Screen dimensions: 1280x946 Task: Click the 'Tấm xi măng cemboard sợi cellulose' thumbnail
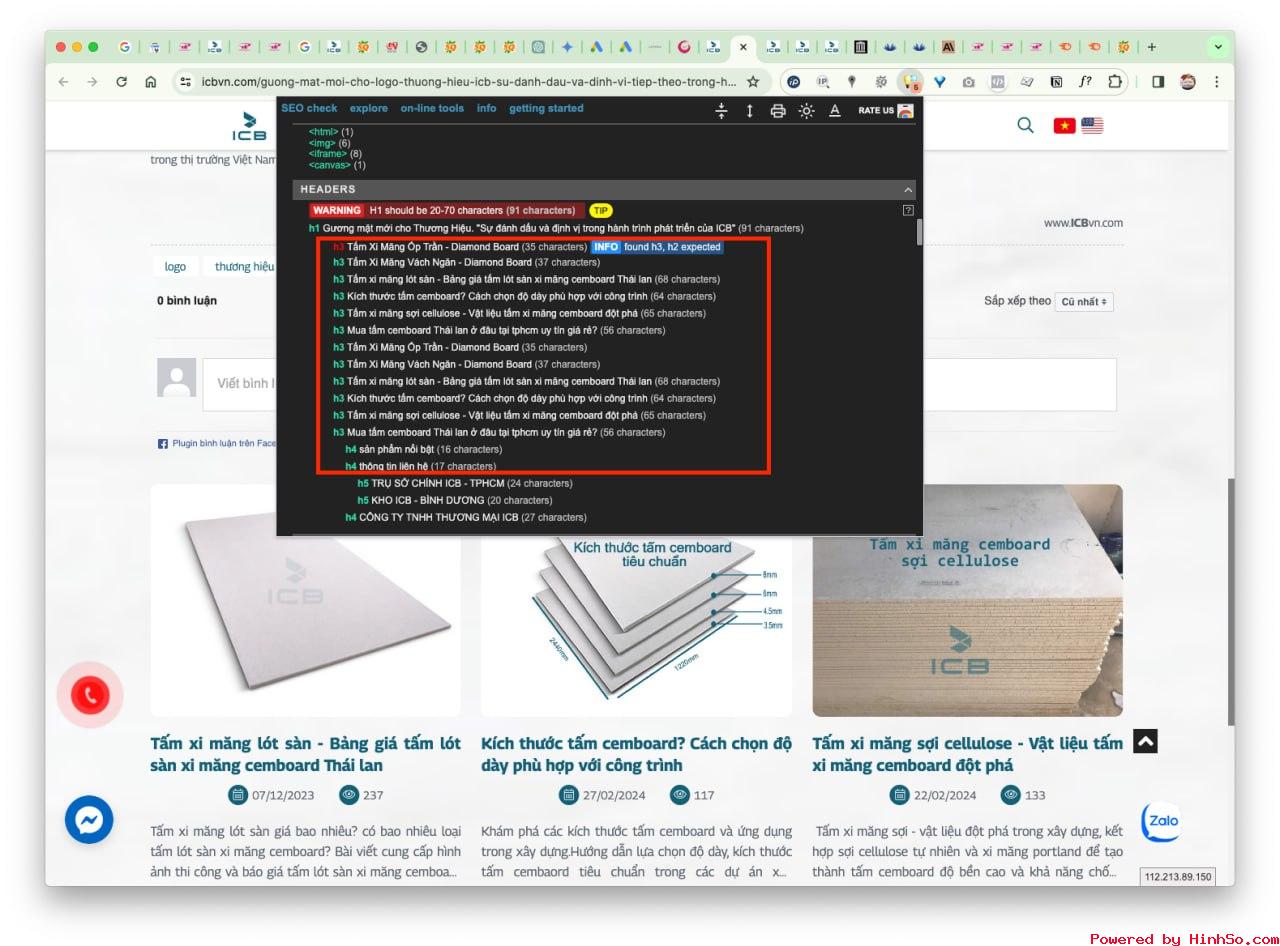point(967,600)
